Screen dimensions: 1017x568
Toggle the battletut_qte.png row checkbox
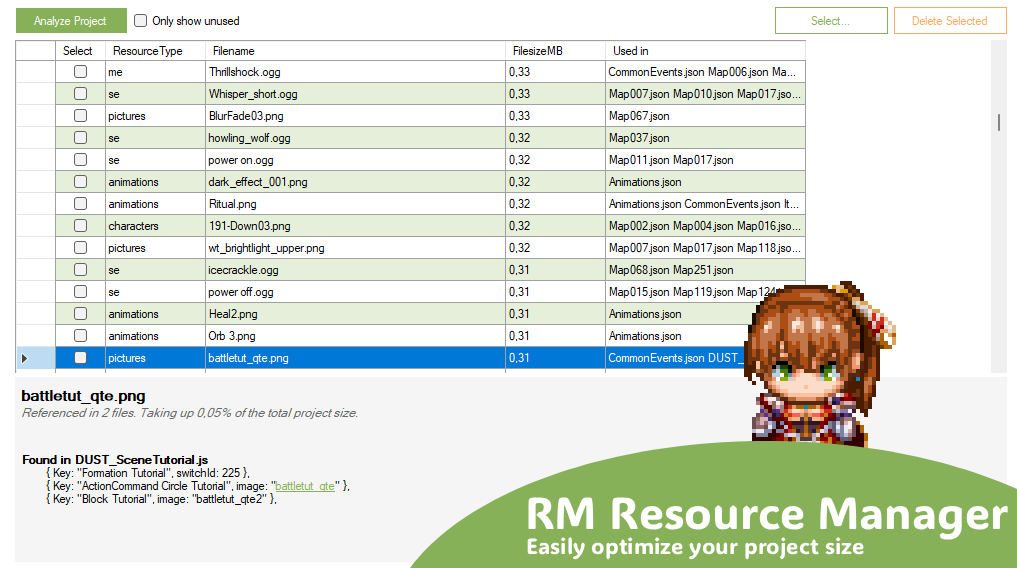click(x=80, y=358)
